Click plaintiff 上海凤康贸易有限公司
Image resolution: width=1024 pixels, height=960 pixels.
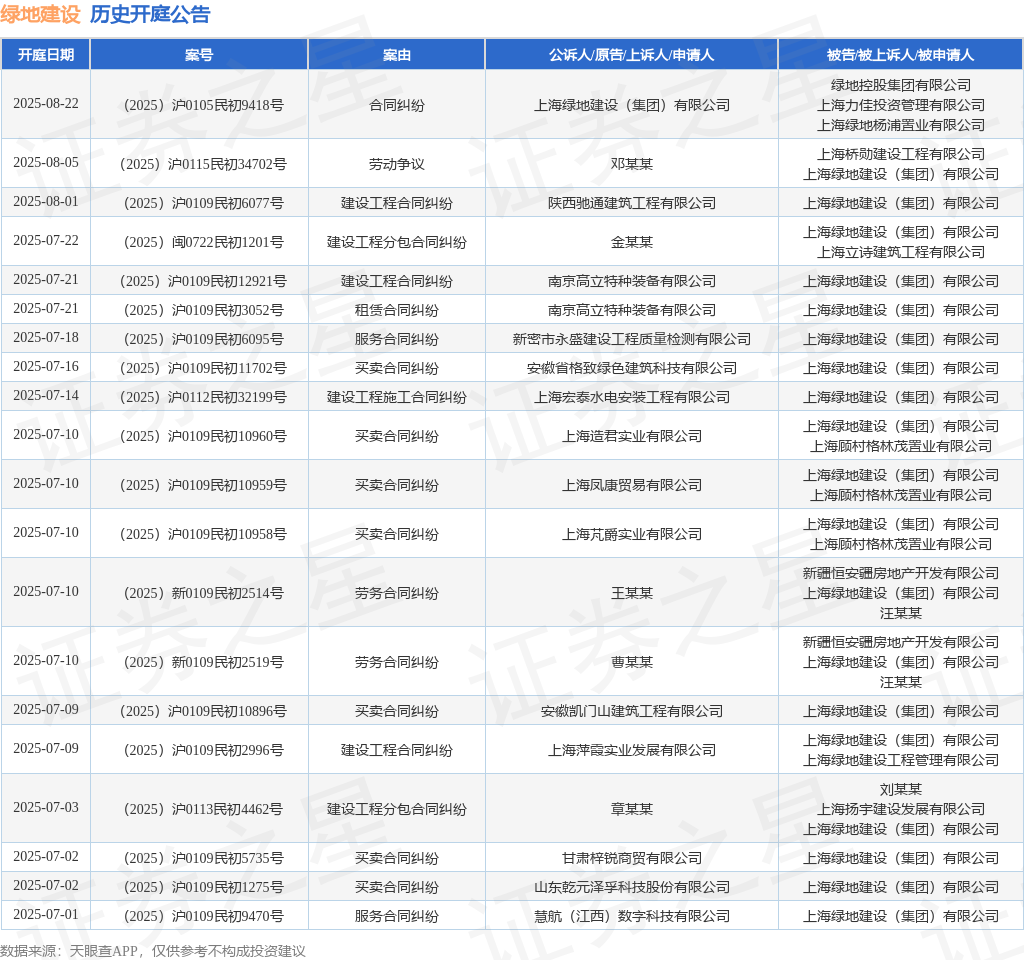point(632,485)
